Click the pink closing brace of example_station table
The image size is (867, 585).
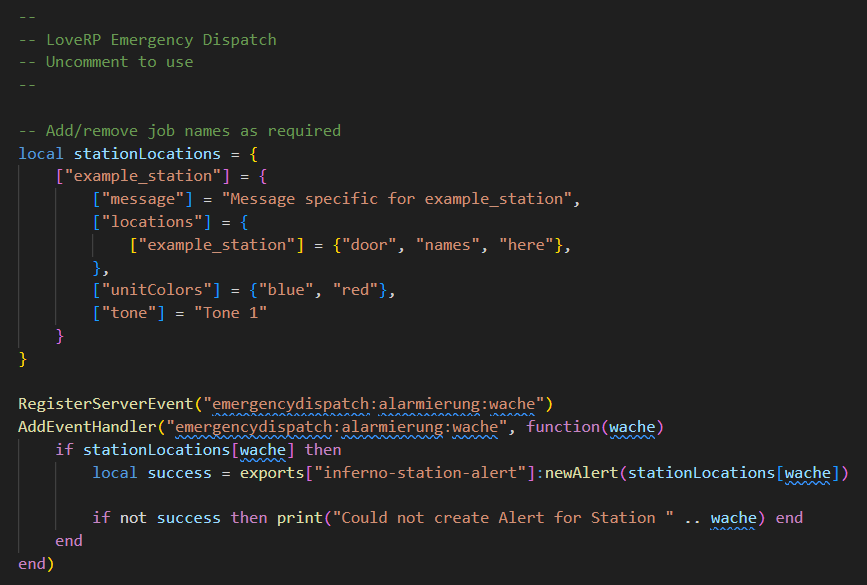point(60,336)
